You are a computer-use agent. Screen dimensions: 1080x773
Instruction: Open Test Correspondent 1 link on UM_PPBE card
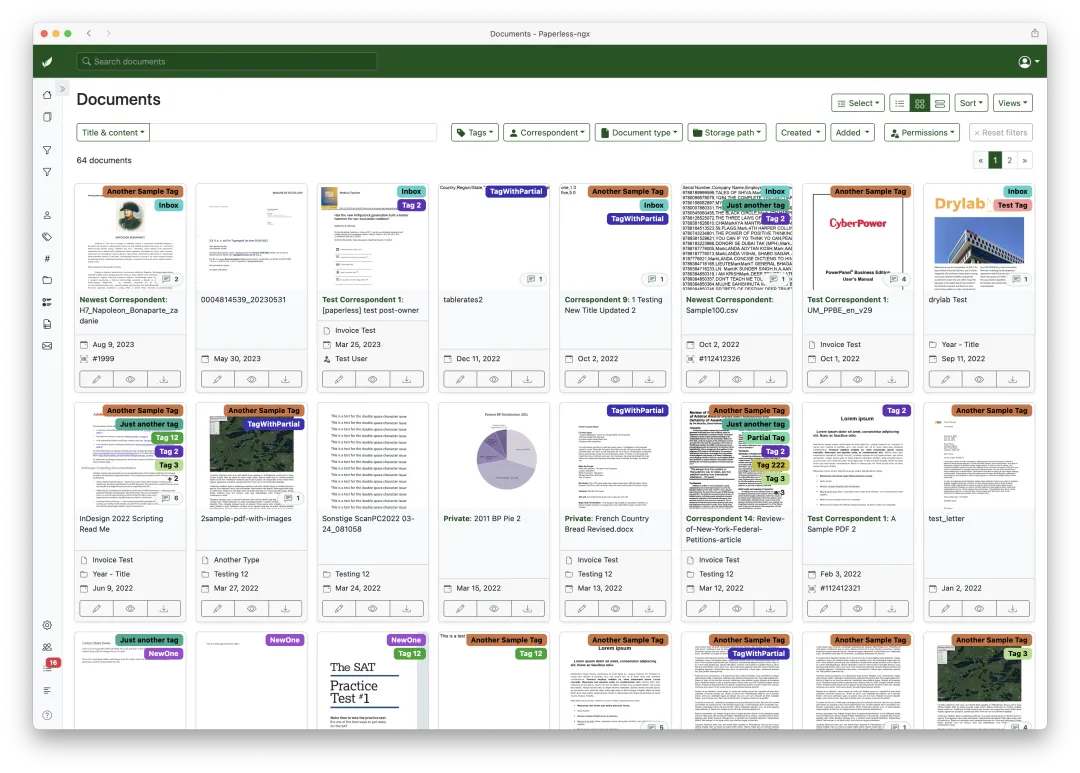tap(848, 300)
